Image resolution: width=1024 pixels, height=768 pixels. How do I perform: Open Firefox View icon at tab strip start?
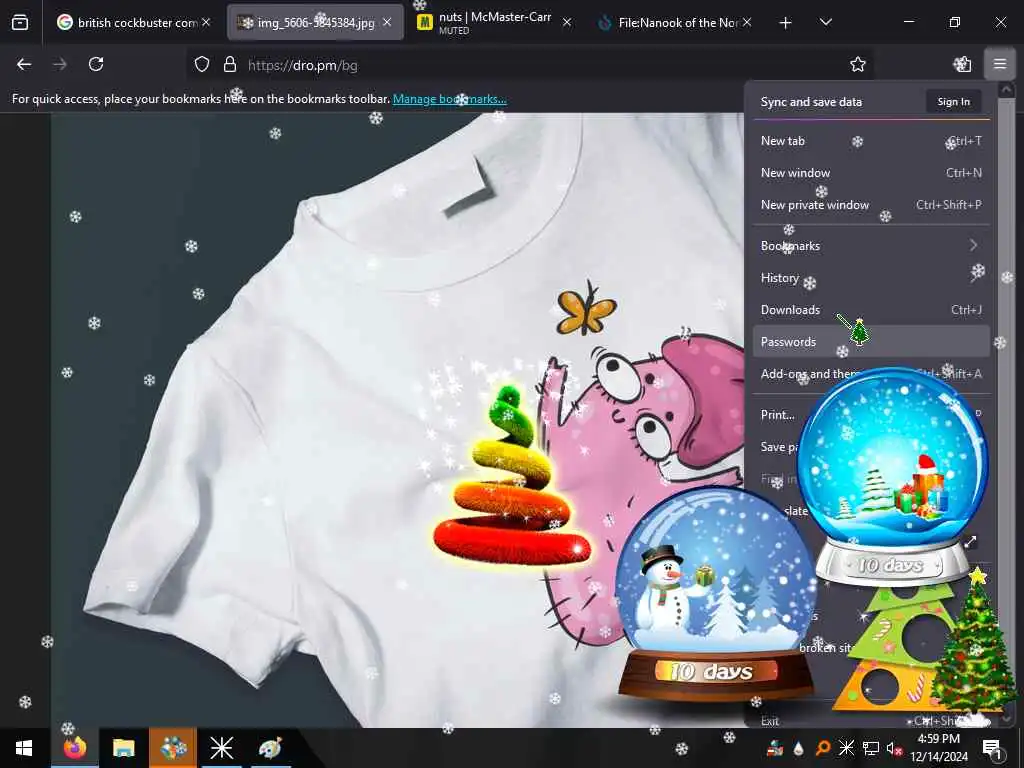coord(20,22)
